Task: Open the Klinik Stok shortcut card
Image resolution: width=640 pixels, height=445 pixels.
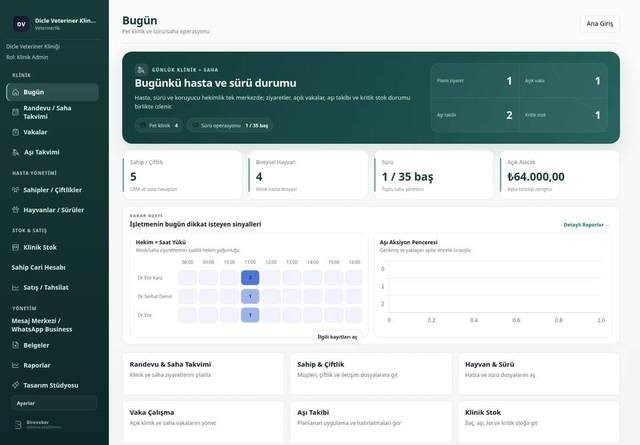Action: click(x=539, y=422)
